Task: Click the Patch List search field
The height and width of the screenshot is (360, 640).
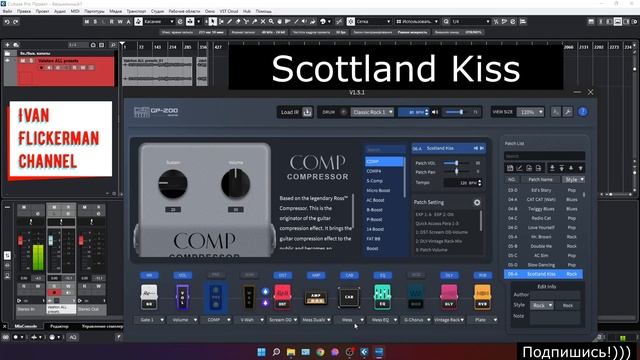Action: coord(544,156)
